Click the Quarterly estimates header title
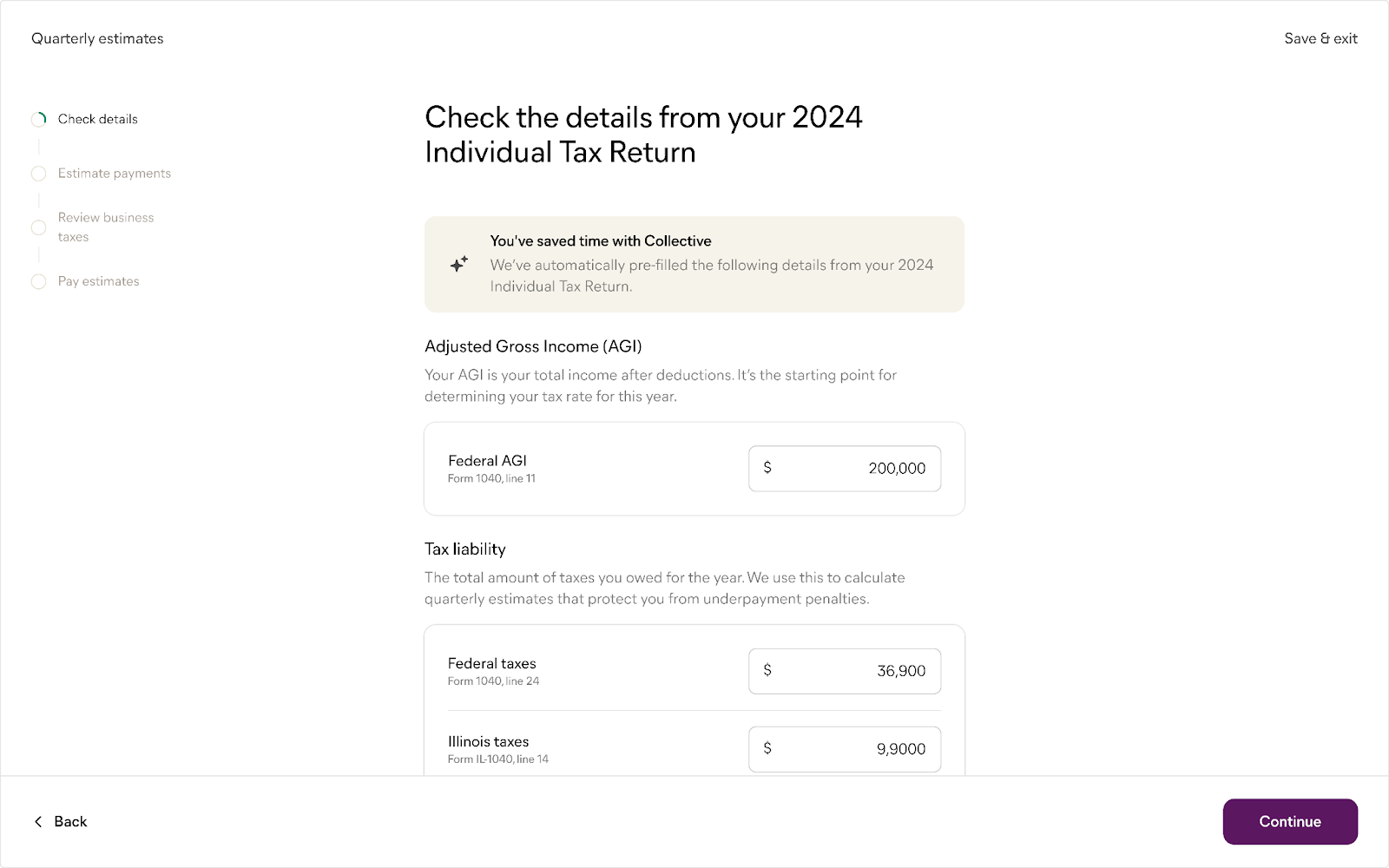This screenshot has height=868, width=1389. [x=97, y=38]
